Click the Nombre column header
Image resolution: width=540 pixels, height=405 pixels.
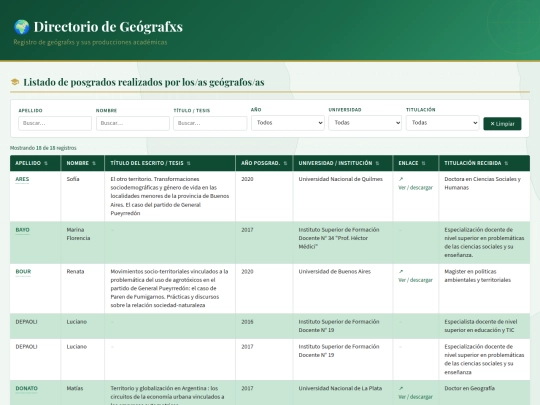[x=83, y=163]
